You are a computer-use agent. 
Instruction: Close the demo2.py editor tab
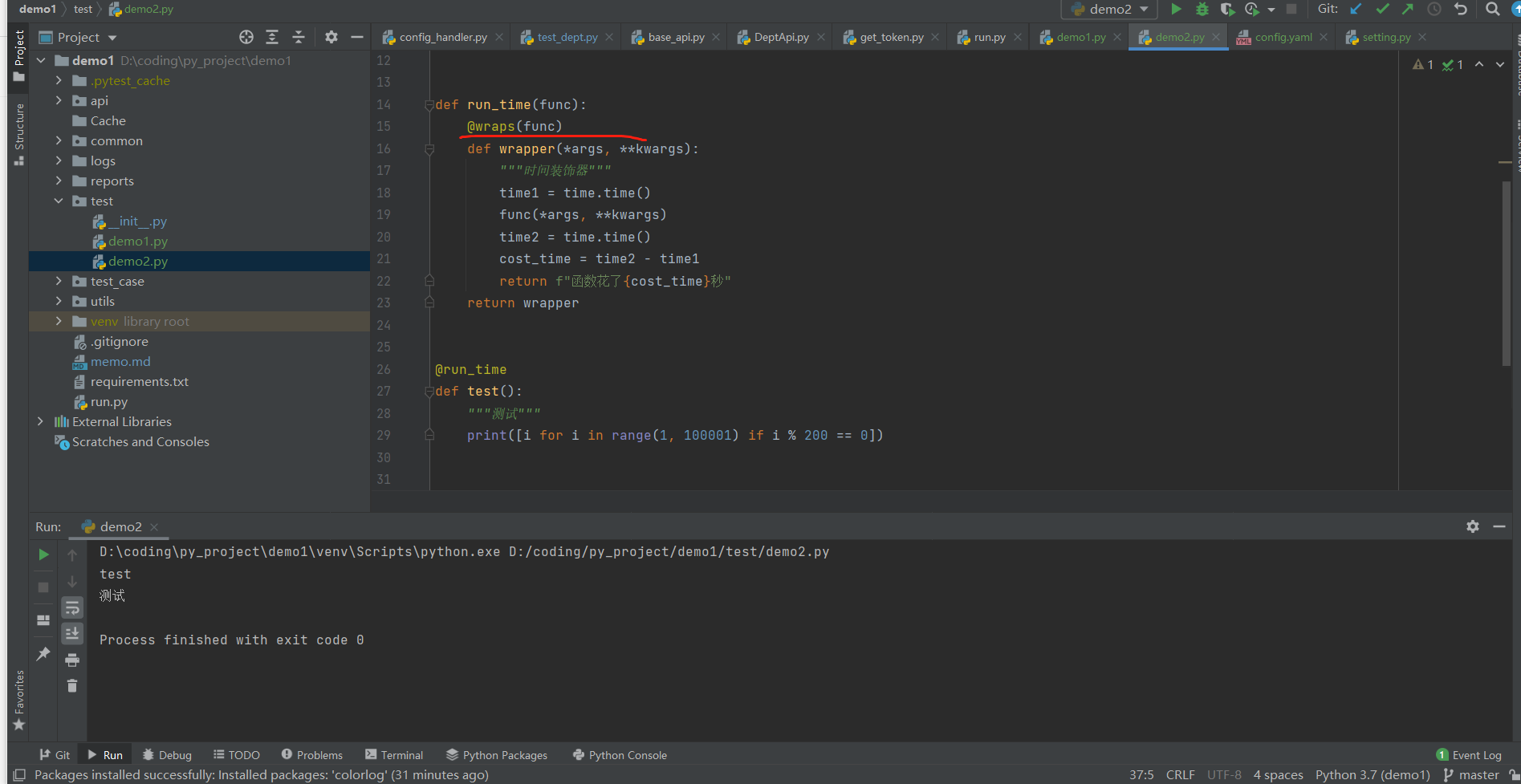click(x=1216, y=37)
